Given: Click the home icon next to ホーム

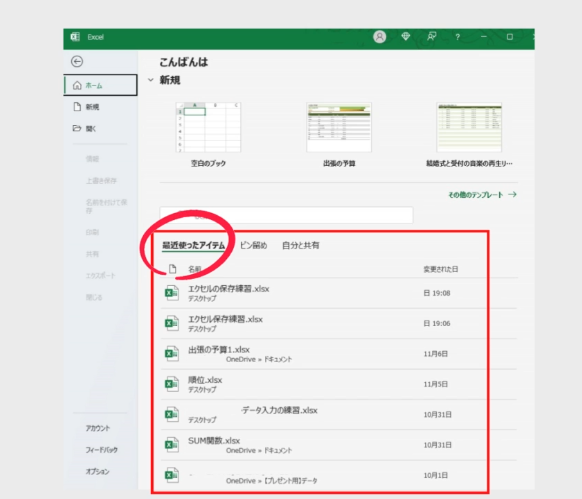Looking at the screenshot, I should tap(77, 85).
